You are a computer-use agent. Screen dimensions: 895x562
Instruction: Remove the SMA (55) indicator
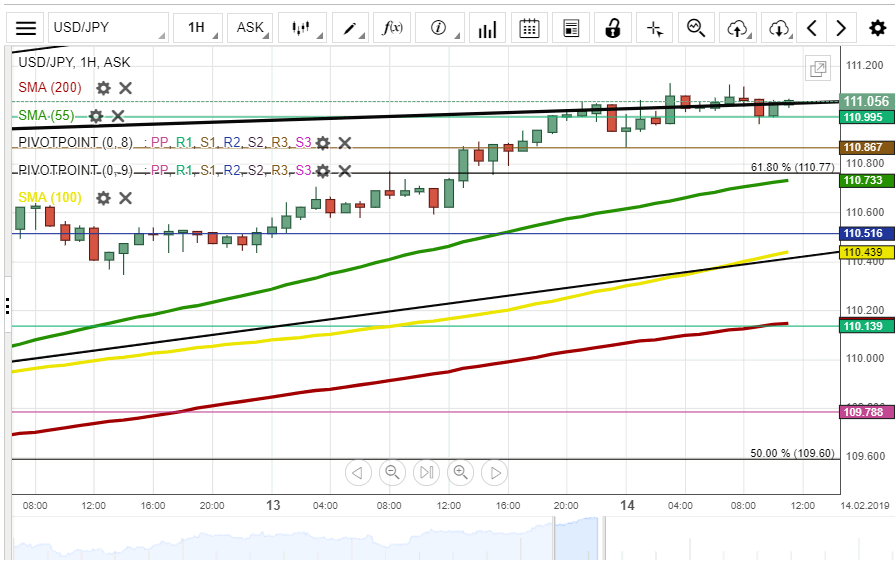(117, 116)
